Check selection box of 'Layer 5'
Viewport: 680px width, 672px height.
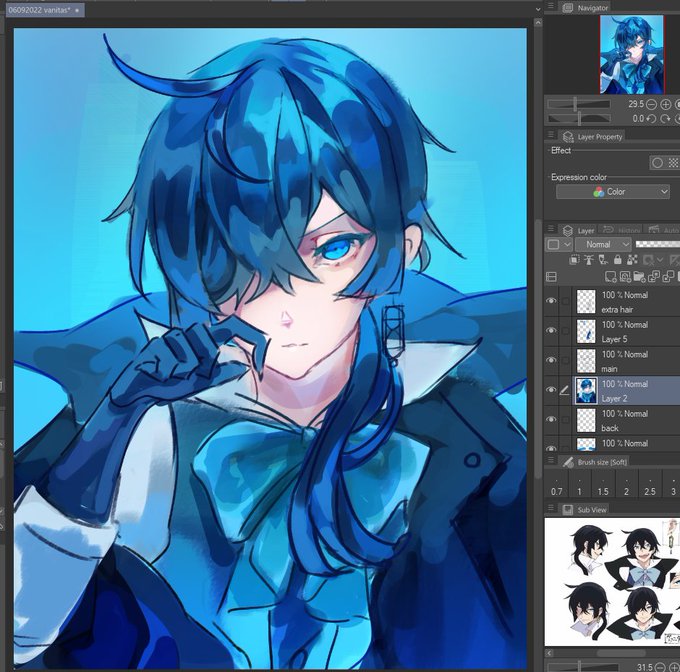pyautogui.click(x=565, y=330)
